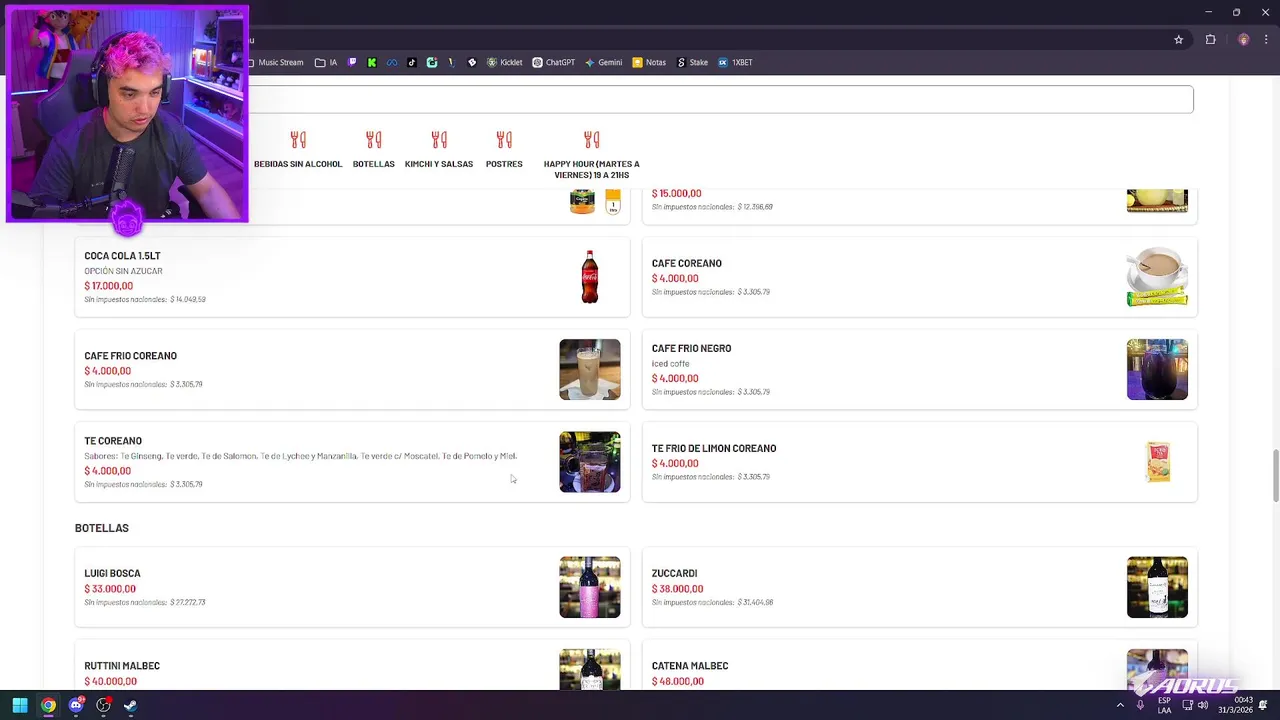Open Steam from the taskbar

click(x=130, y=705)
